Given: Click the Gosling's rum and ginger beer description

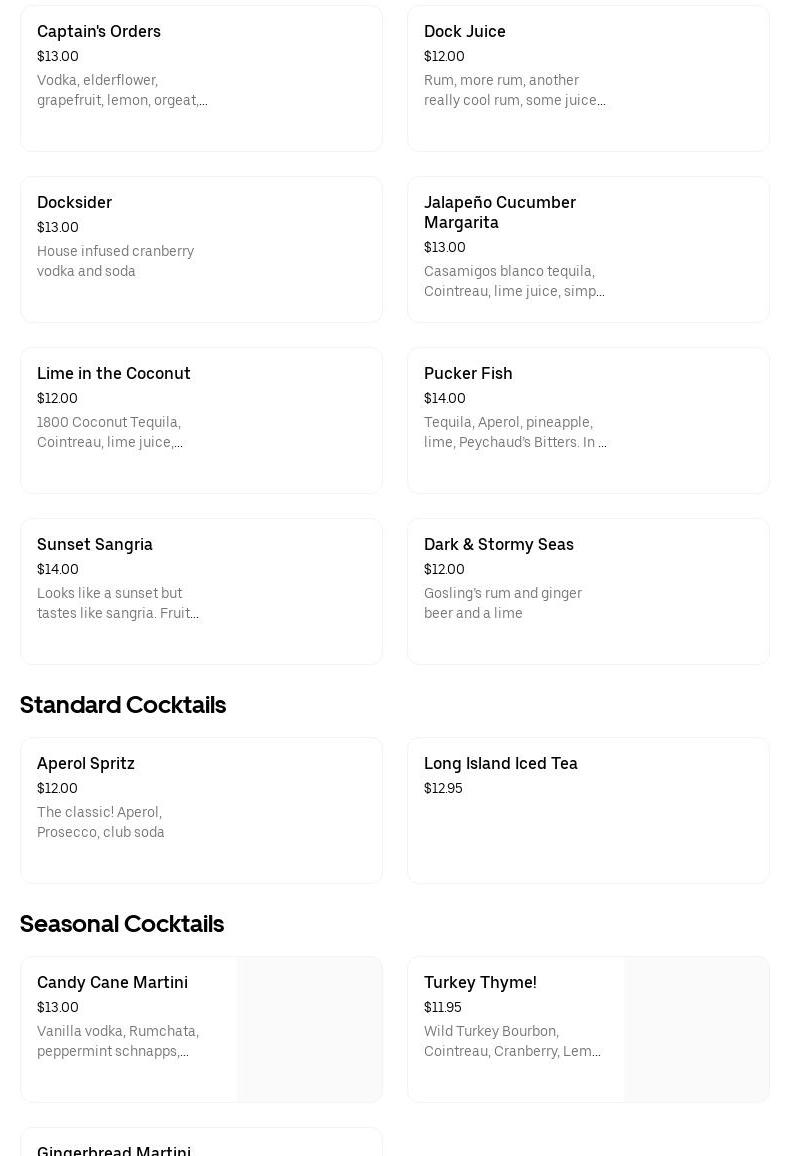Looking at the screenshot, I should click(503, 603).
